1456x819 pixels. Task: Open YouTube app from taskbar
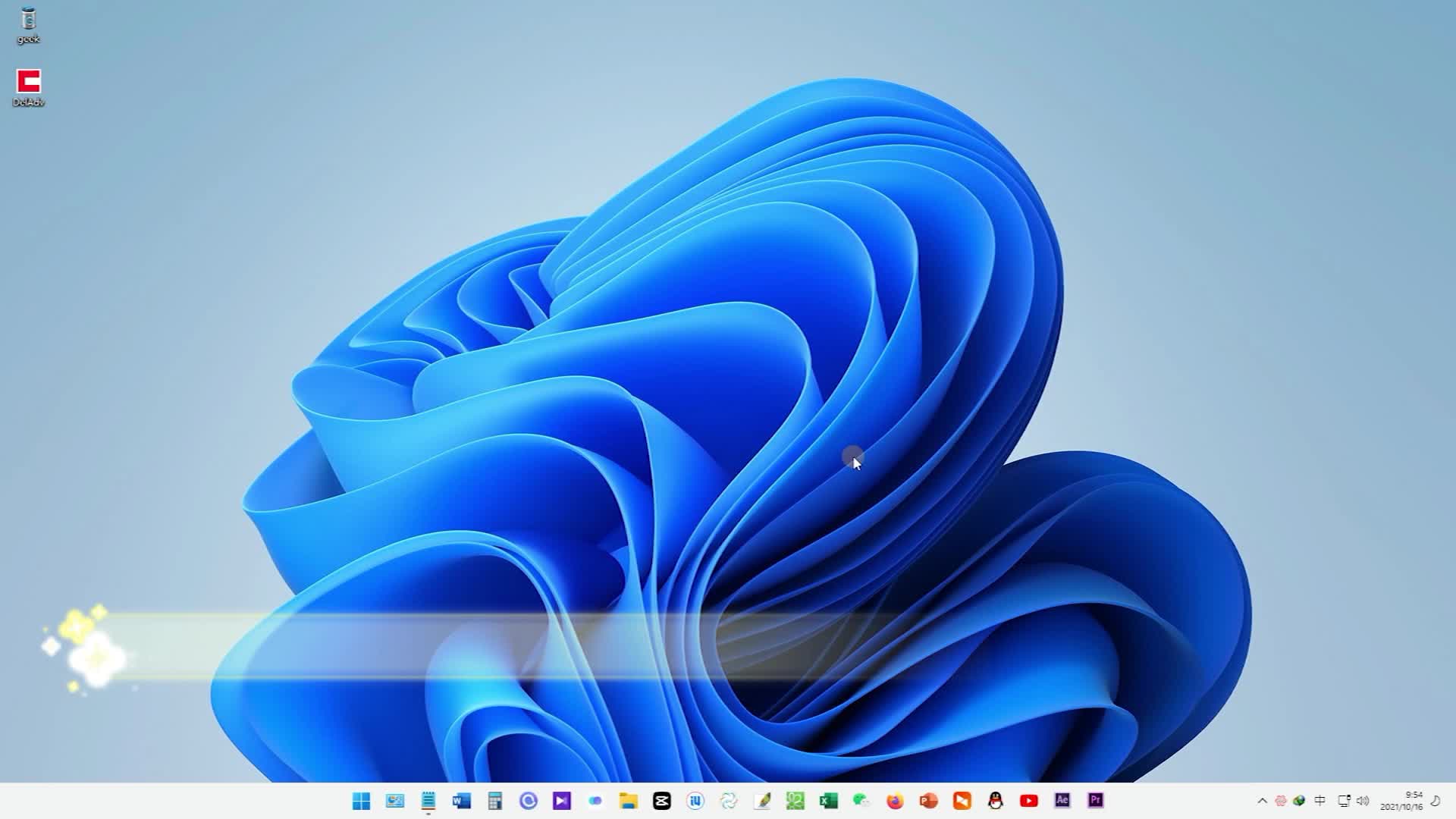(x=1028, y=801)
